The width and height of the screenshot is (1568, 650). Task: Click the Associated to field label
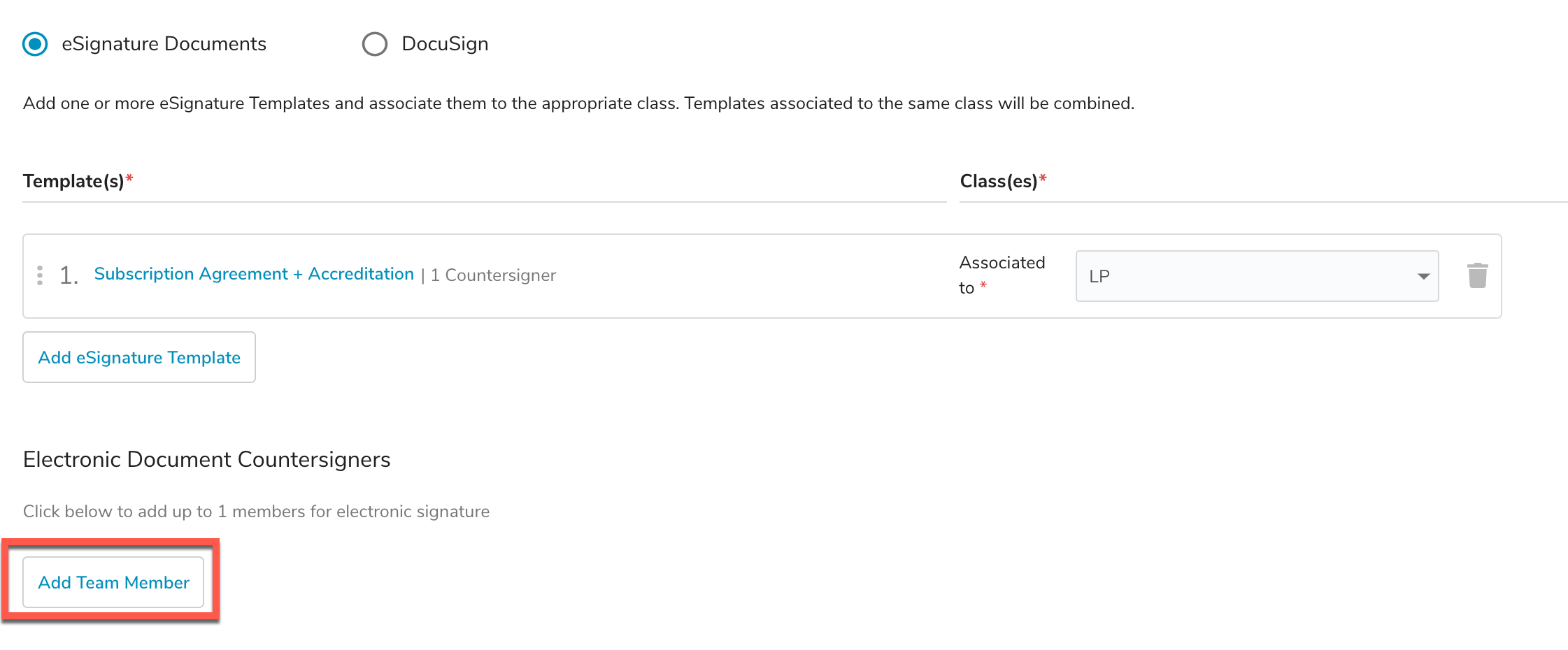[x=1002, y=275]
